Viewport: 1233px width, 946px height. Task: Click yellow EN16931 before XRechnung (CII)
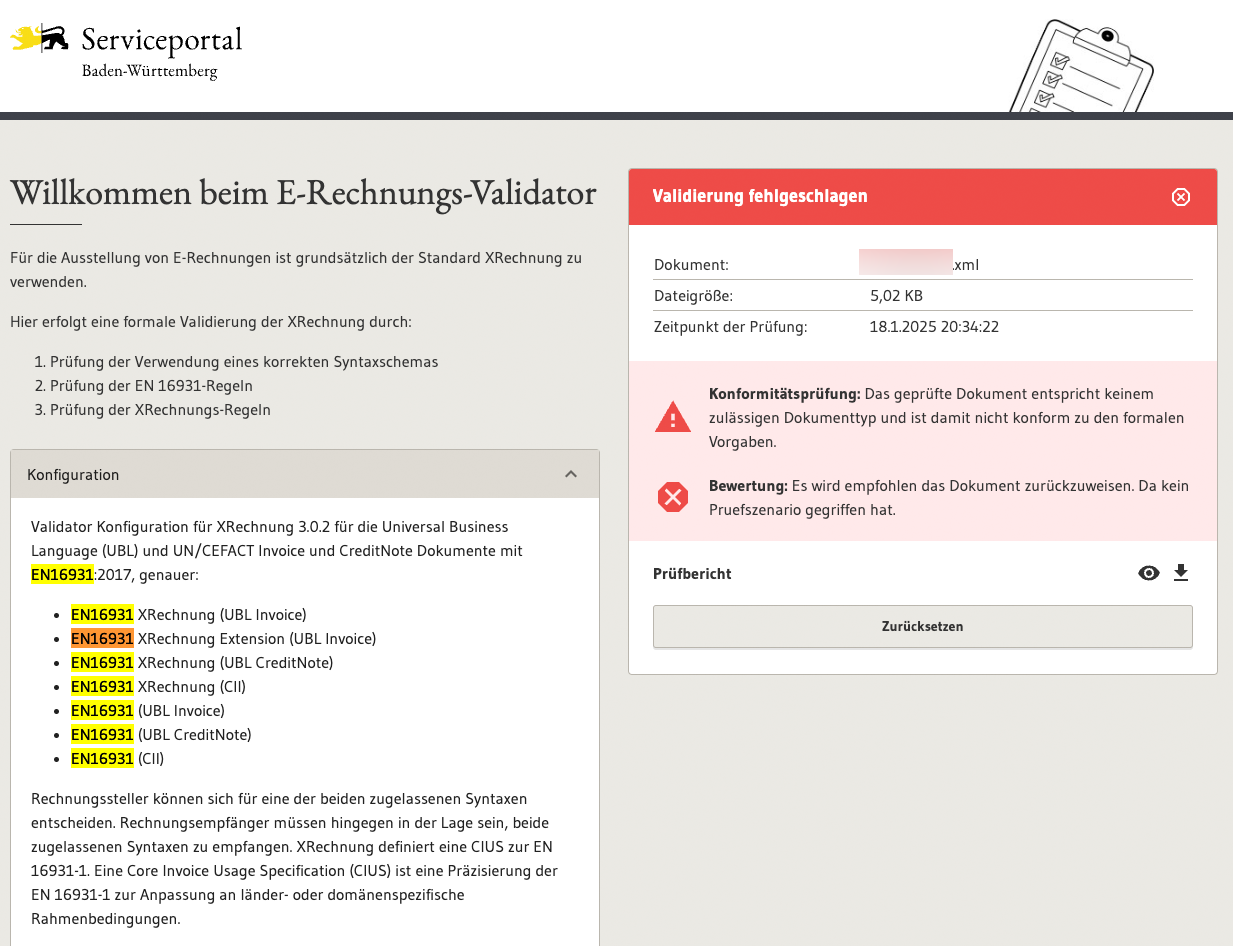pyautogui.click(x=102, y=686)
